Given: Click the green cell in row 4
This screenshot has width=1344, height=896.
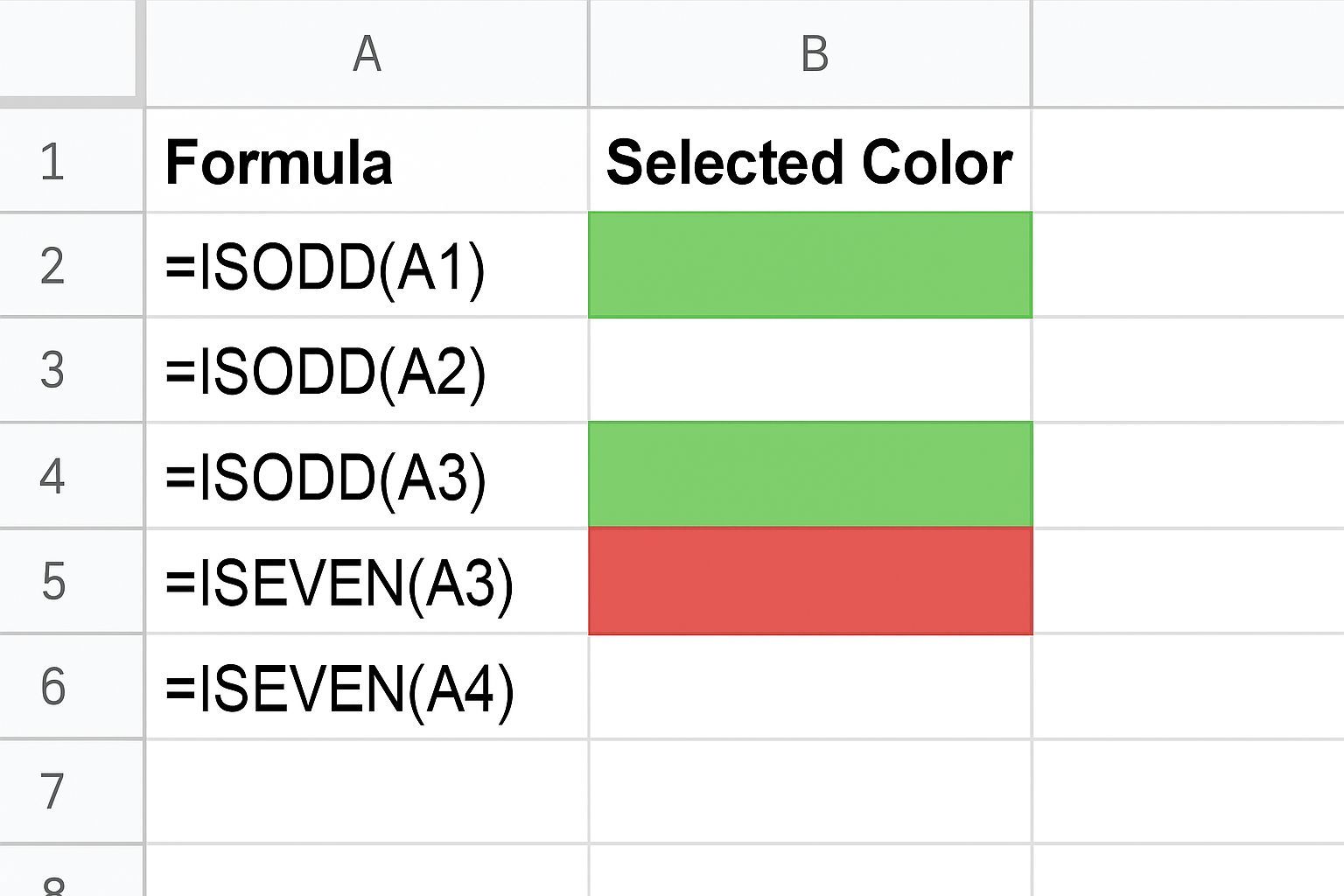Looking at the screenshot, I should (x=810, y=475).
